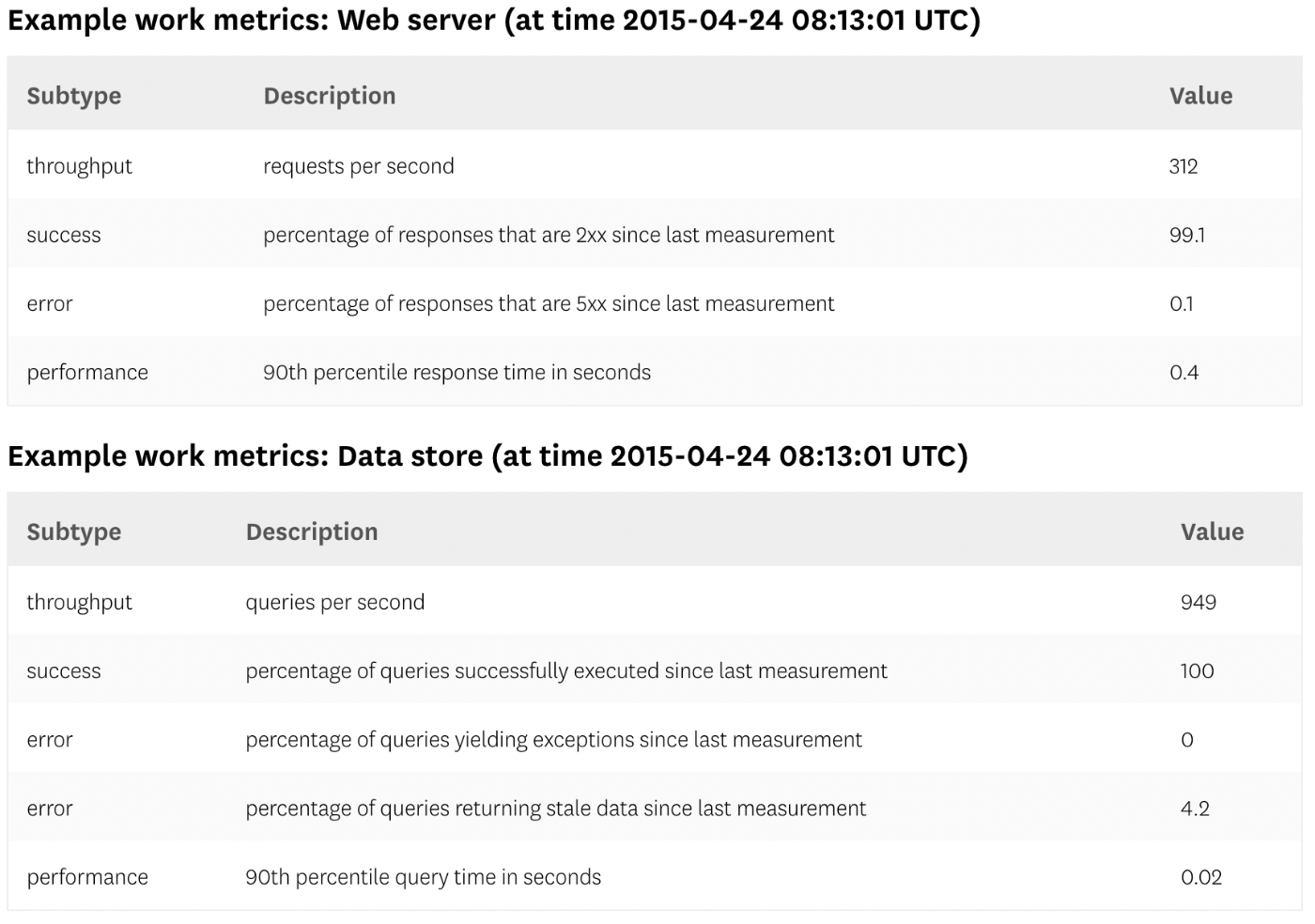Click the Data store Value column header
1315x924 pixels.
(1212, 531)
